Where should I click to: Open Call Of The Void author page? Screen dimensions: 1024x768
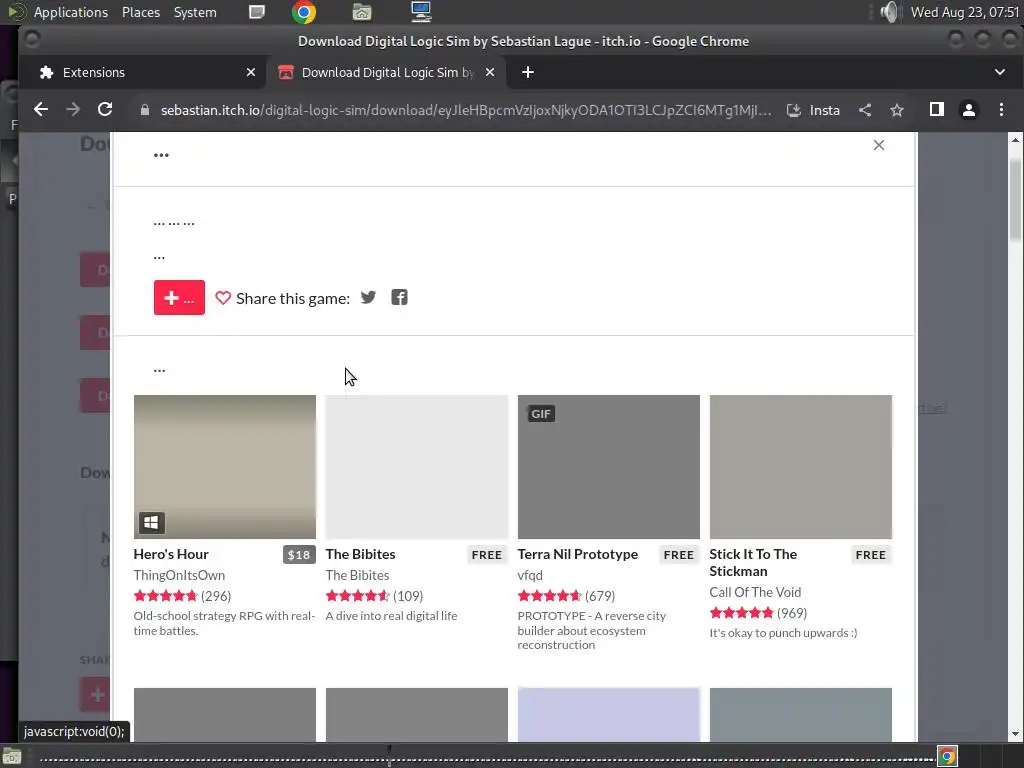click(755, 592)
